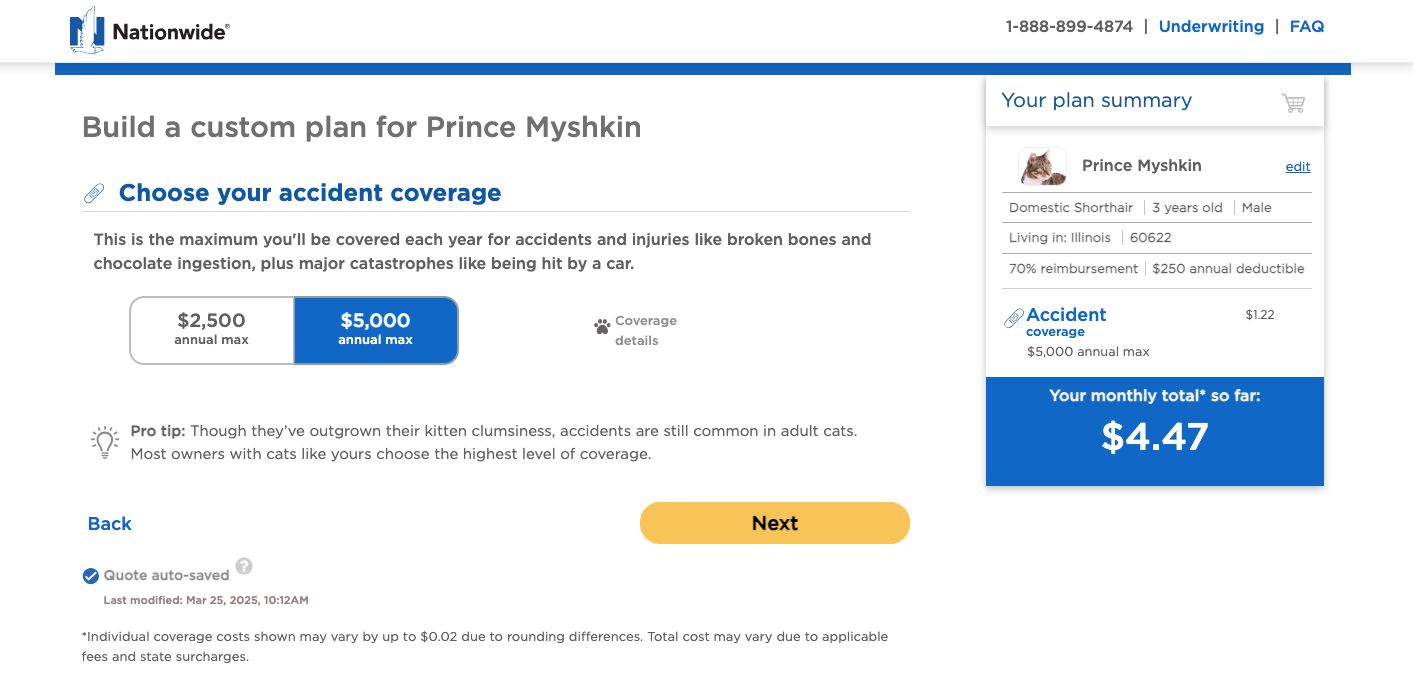
Task: Click the bandage icon in plan summary
Action: [x=1013, y=318]
